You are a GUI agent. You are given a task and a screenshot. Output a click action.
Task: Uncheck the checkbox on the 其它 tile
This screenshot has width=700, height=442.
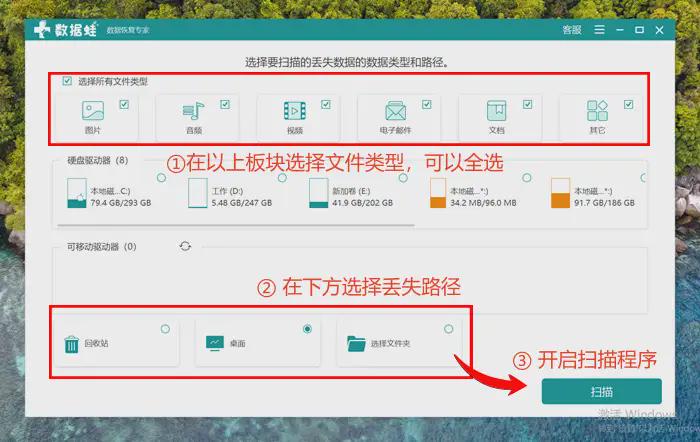[628, 103]
